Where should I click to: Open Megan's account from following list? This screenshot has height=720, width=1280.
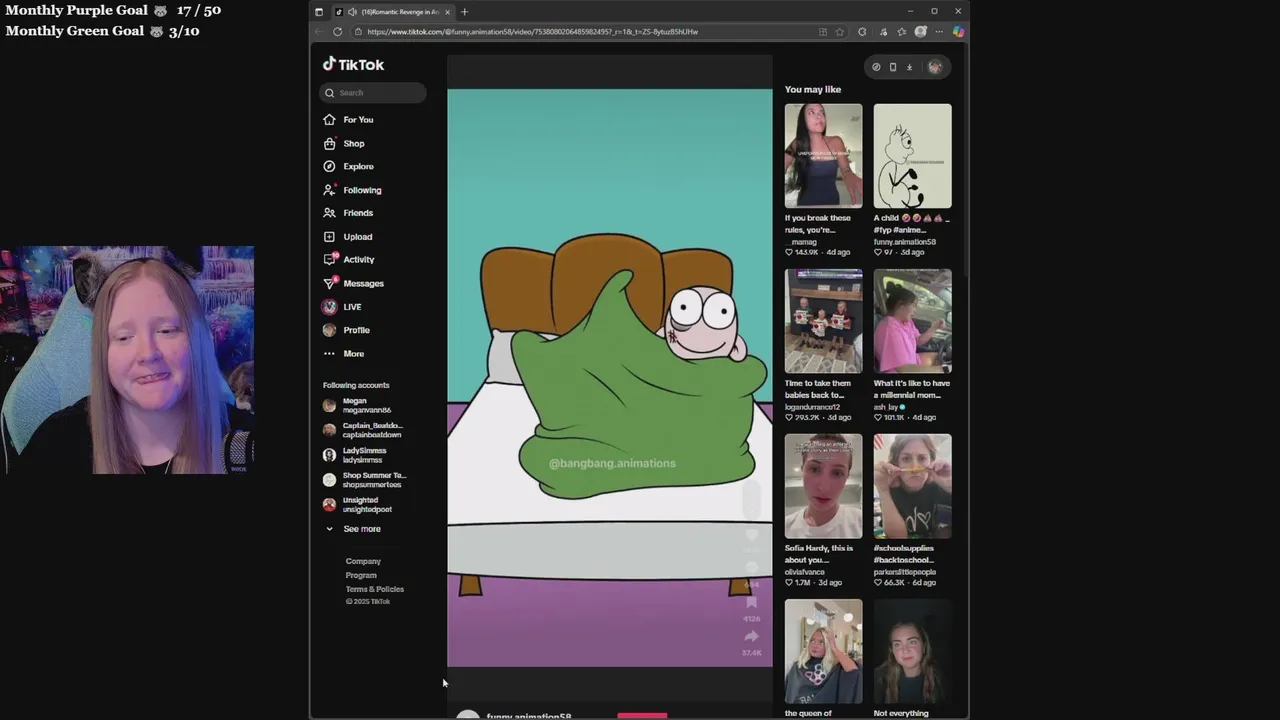357,406
